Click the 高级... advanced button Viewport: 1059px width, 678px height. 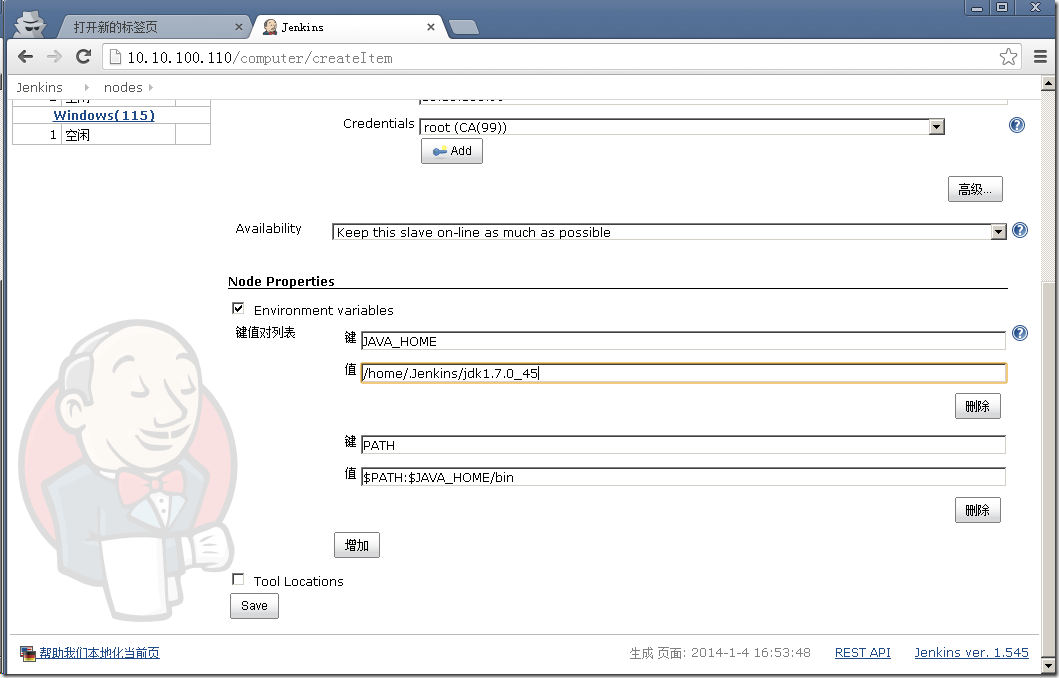pyautogui.click(x=975, y=189)
